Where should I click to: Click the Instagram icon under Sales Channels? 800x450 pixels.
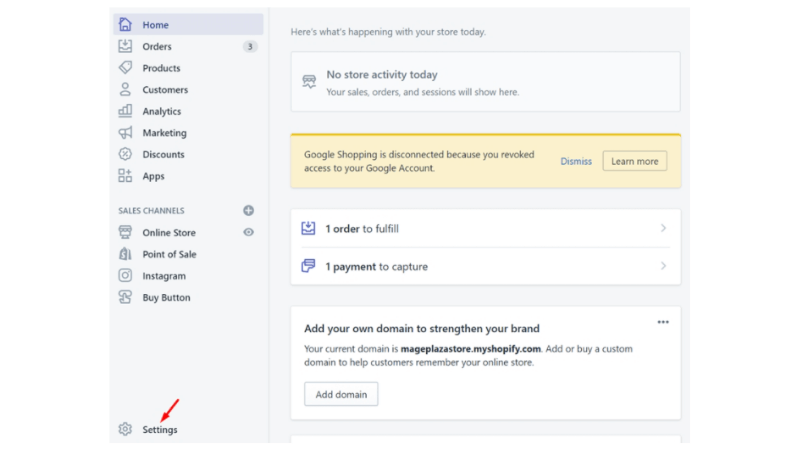click(x=125, y=276)
